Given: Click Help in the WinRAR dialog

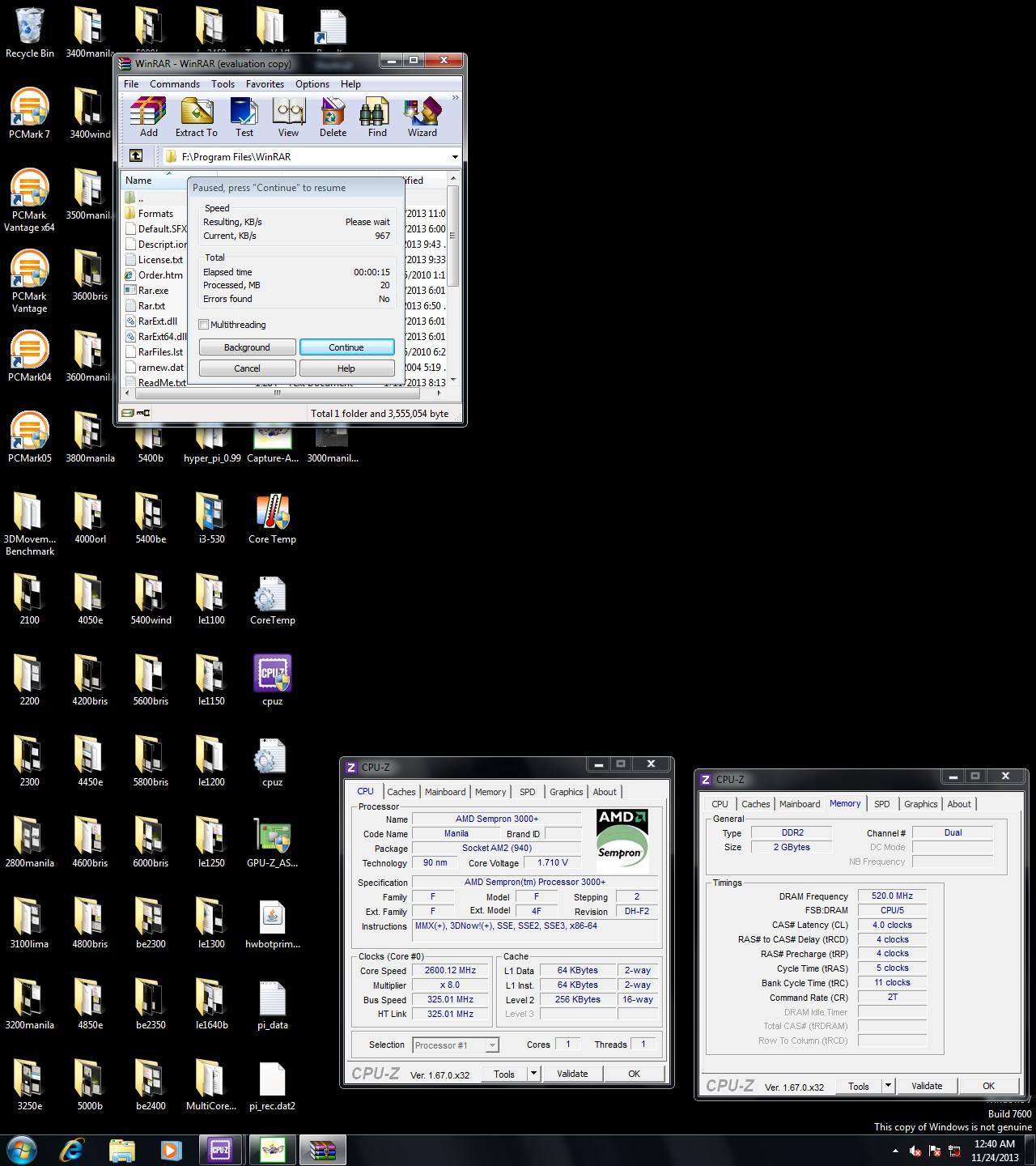Looking at the screenshot, I should point(346,368).
